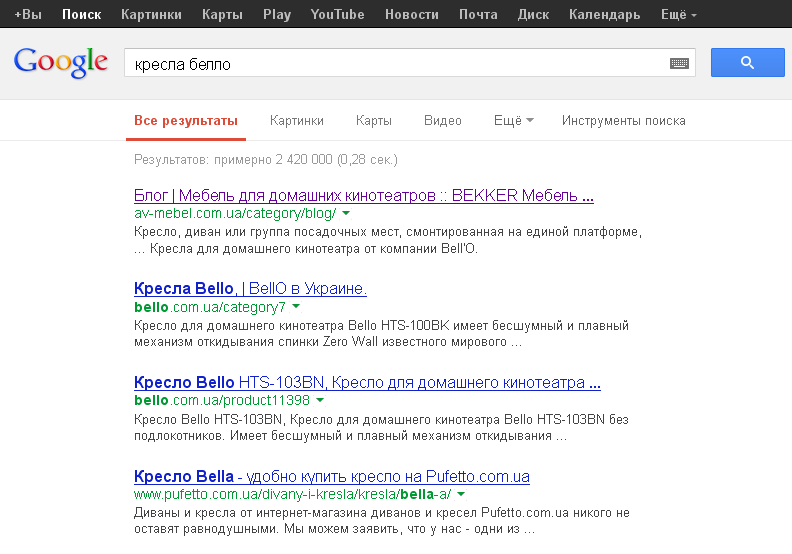Open the on-screen keyboard icon in search box
792x554 pixels.
point(679,63)
